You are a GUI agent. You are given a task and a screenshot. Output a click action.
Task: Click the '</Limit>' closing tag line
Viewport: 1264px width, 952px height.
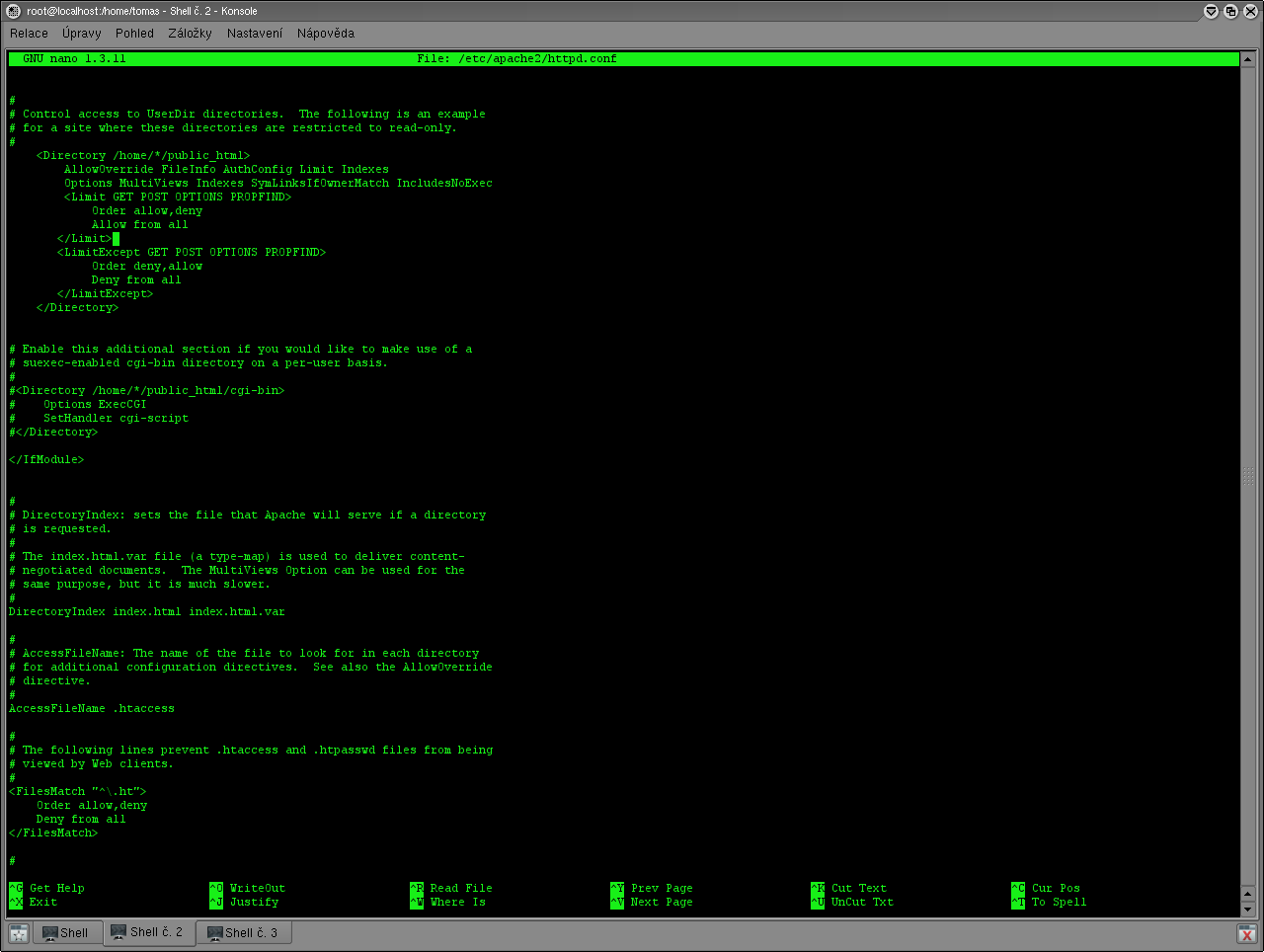84,239
